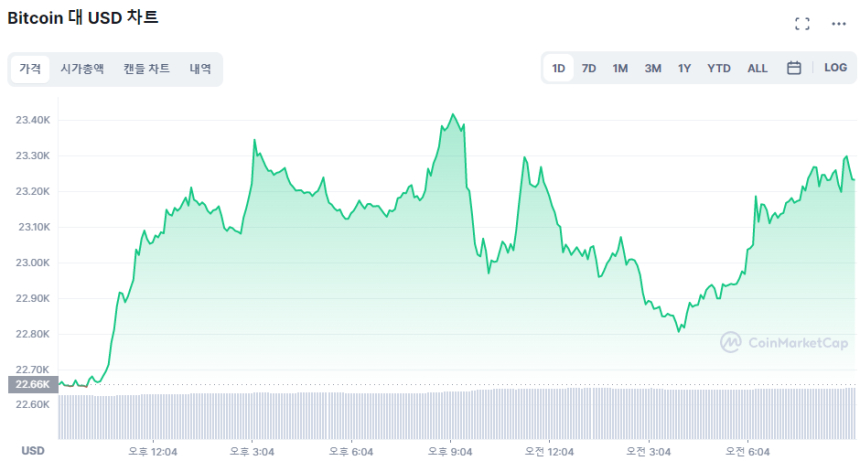Click the Bitcoin 대 USD 차트 title
Image resolution: width=860 pixels, height=461 pixels.
pyautogui.click(x=83, y=18)
